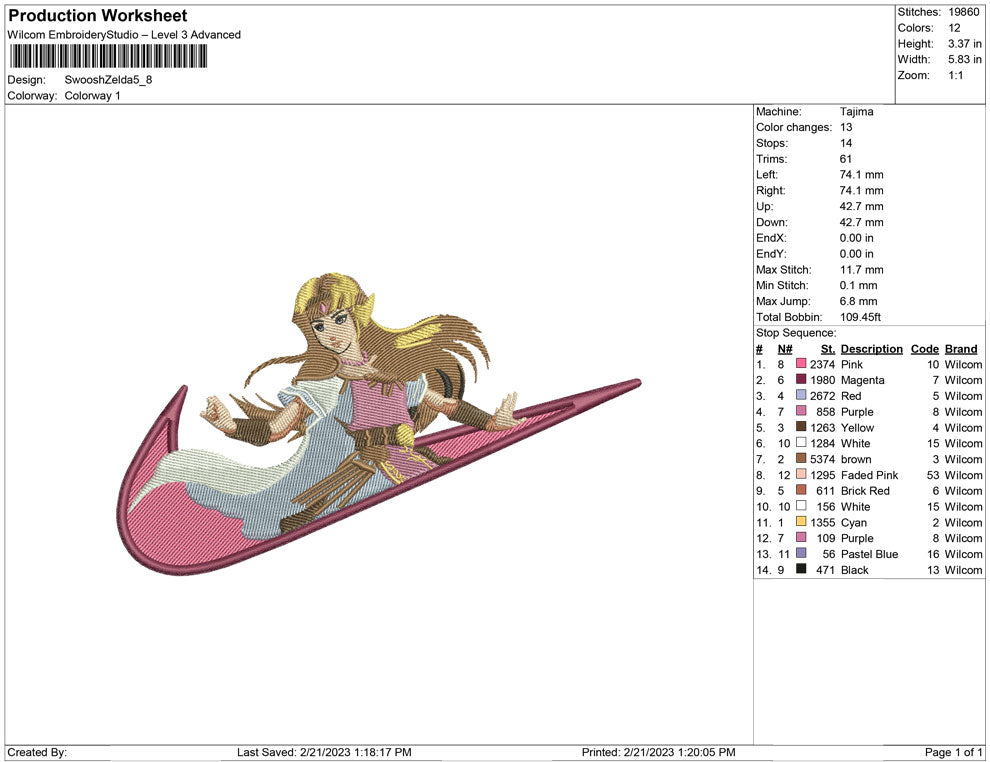Click the Cyan row yellow swatch
The width and height of the screenshot is (990, 762).
click(x=801, y=521)
